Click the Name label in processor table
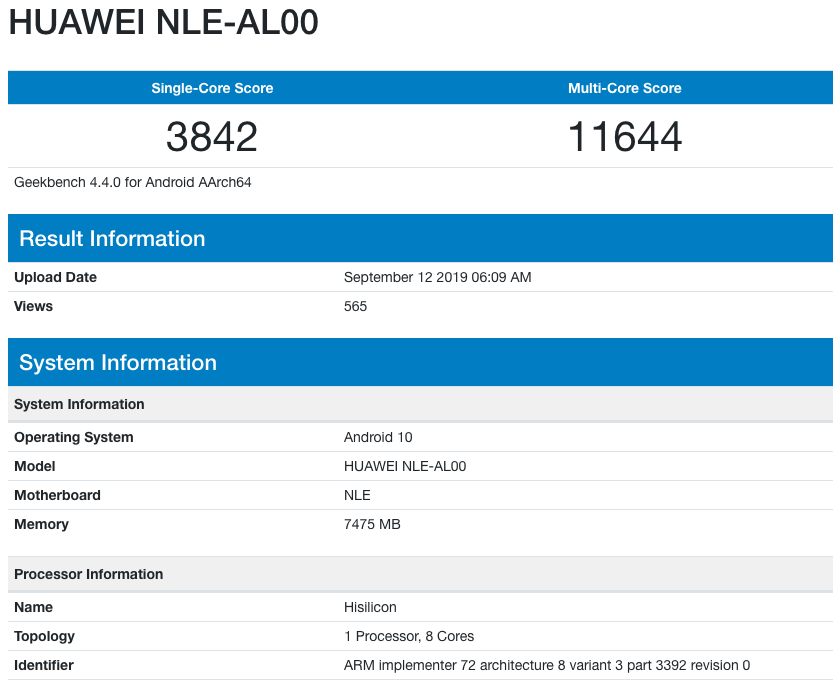 click(33, 607)
